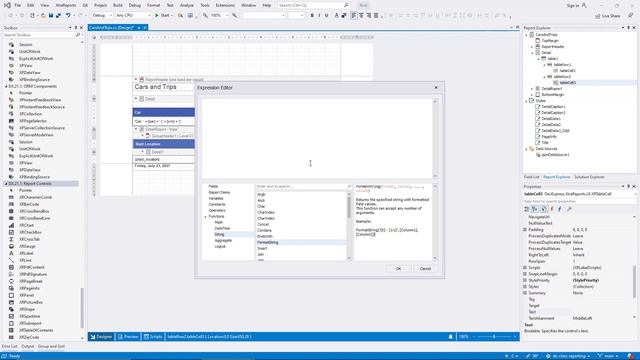This screenshot has height=360, width=640.
Task: Collapse the Styles node in Report Explorer
Action: pyautogui.click(x=527, y=100)
